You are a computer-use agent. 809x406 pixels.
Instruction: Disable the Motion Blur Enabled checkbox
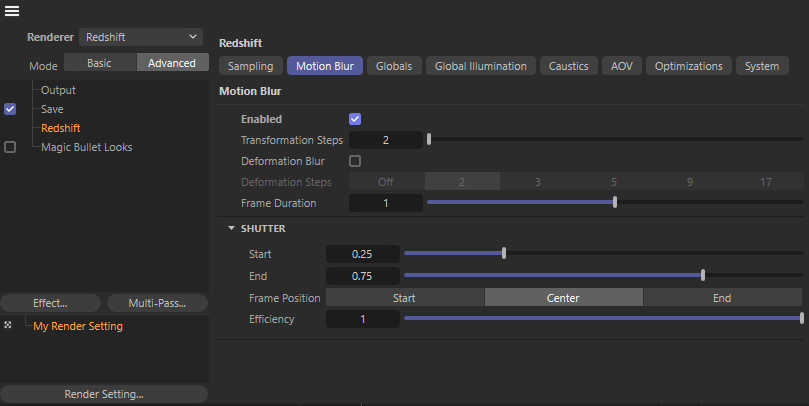coord(354,119)
